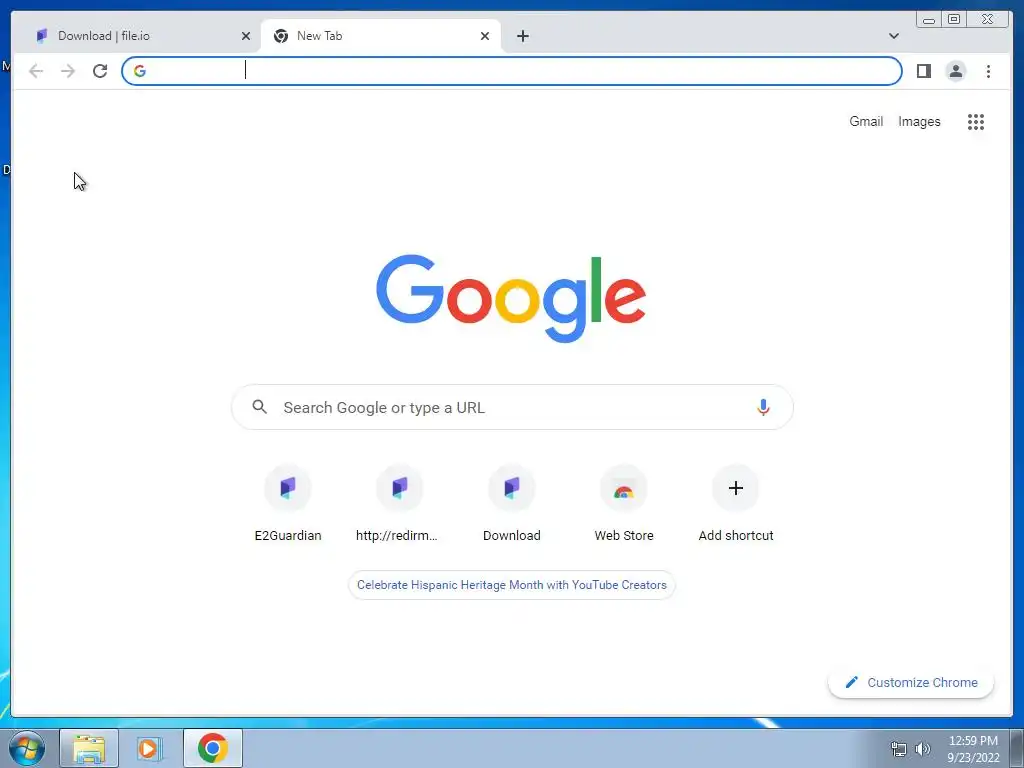
Task: Select the New Tab tab
Action: [x=381, y=36]
